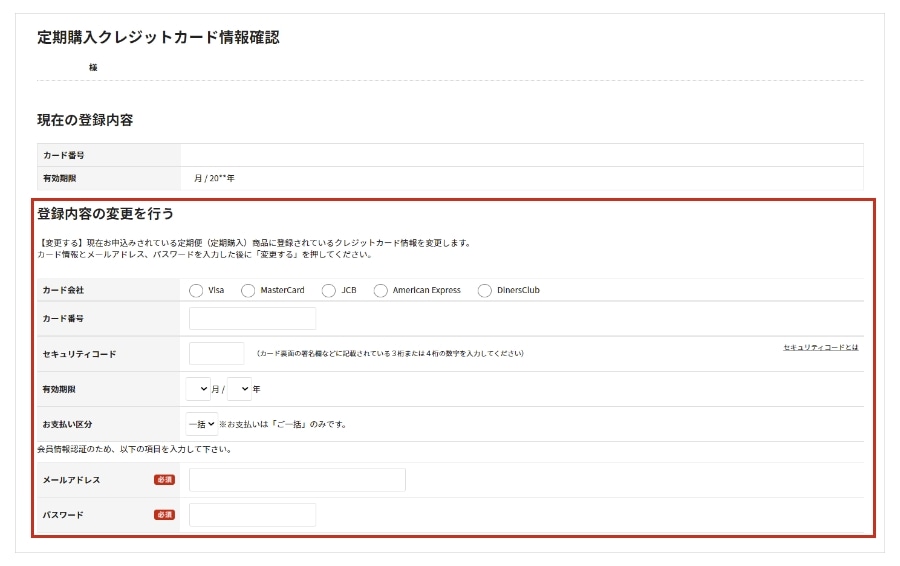Click the カード会社 row label

(63, 290)
